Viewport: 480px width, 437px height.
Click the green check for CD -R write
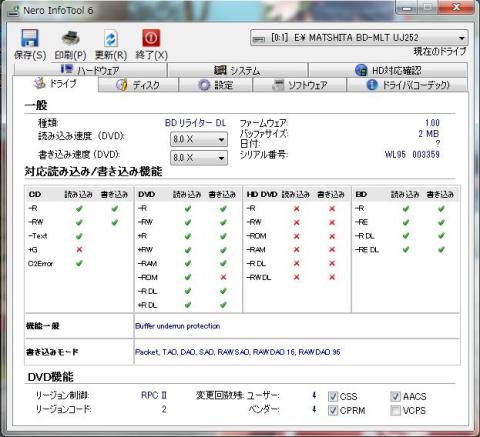coord(115,209)
